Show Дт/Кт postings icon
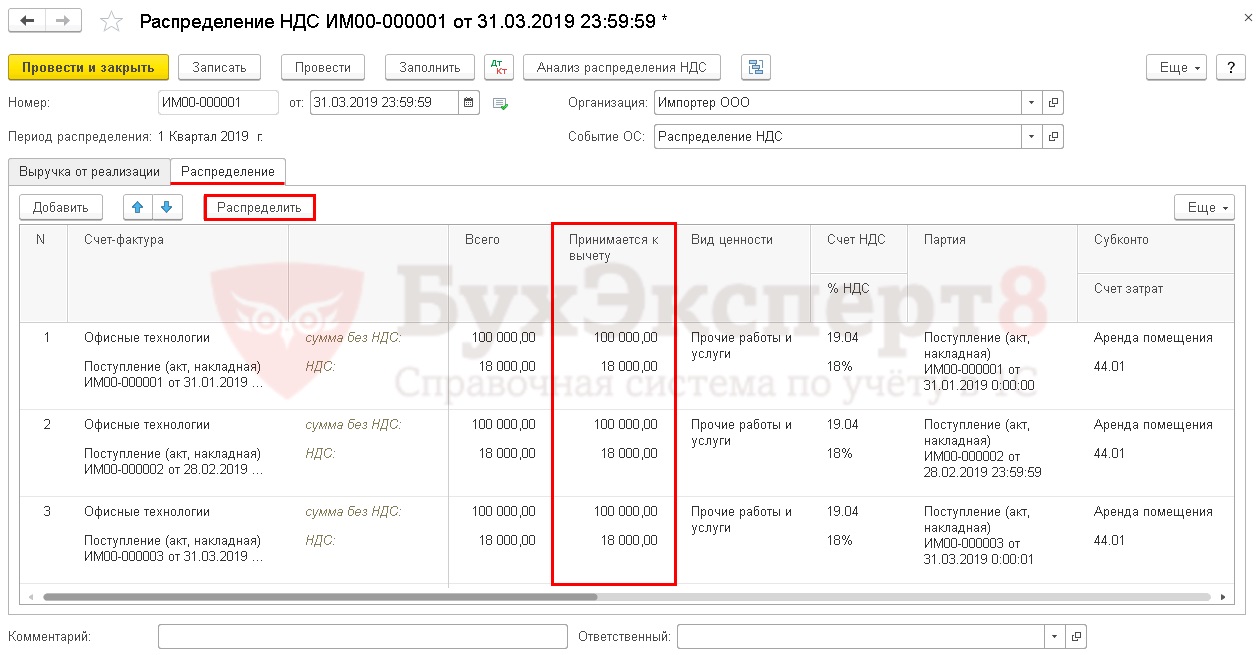 pyautogui.click(x=498, y=67)
